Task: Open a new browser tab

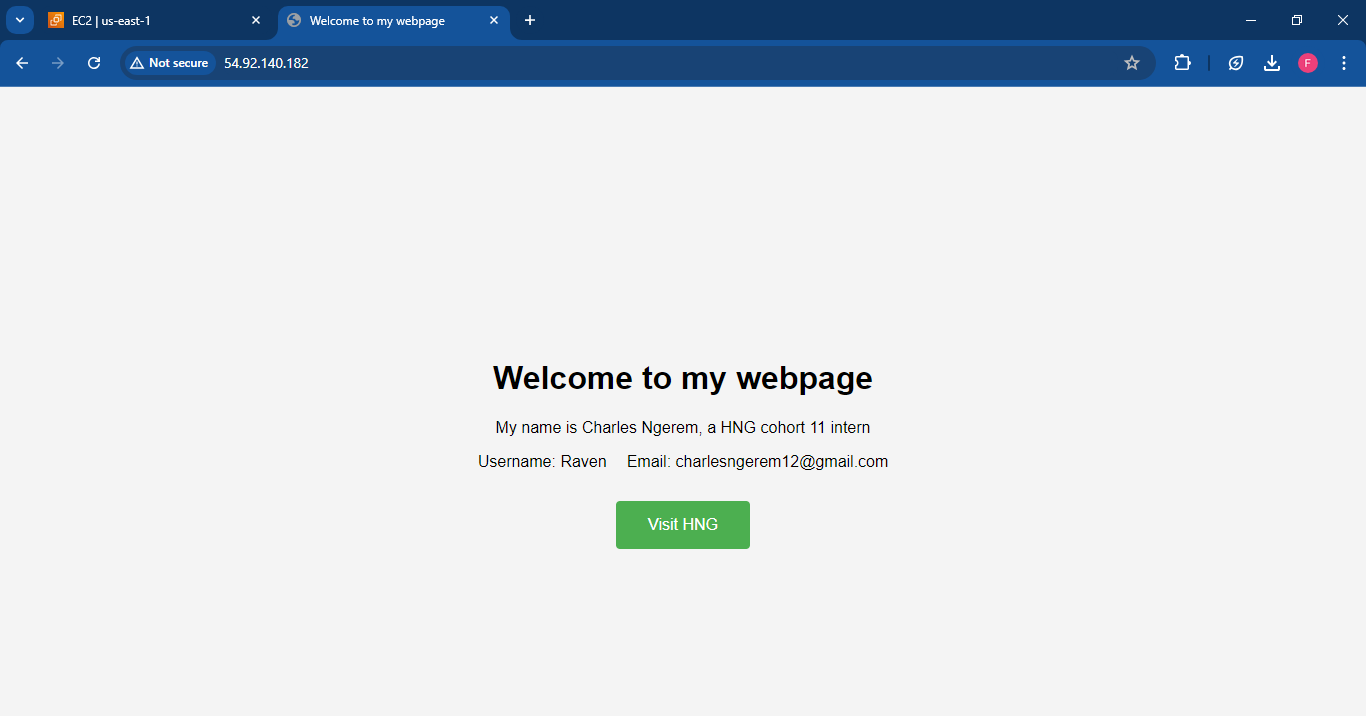Action: (530, 19)
